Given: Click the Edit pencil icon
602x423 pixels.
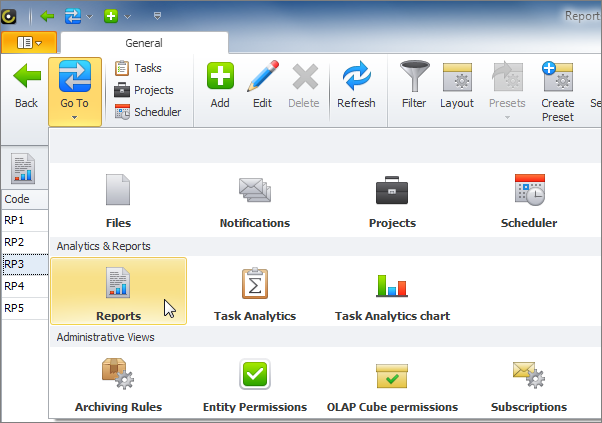Looking at the screenshot, I should pos(262,85).
